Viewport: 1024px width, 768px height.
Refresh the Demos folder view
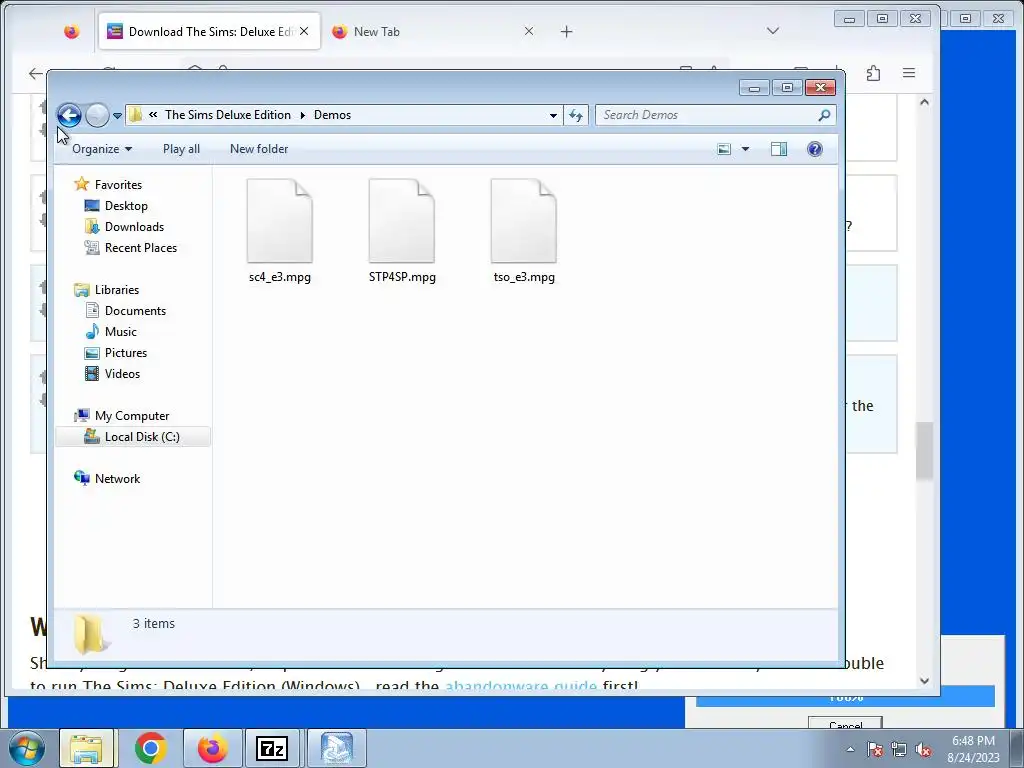click(575, 116)
